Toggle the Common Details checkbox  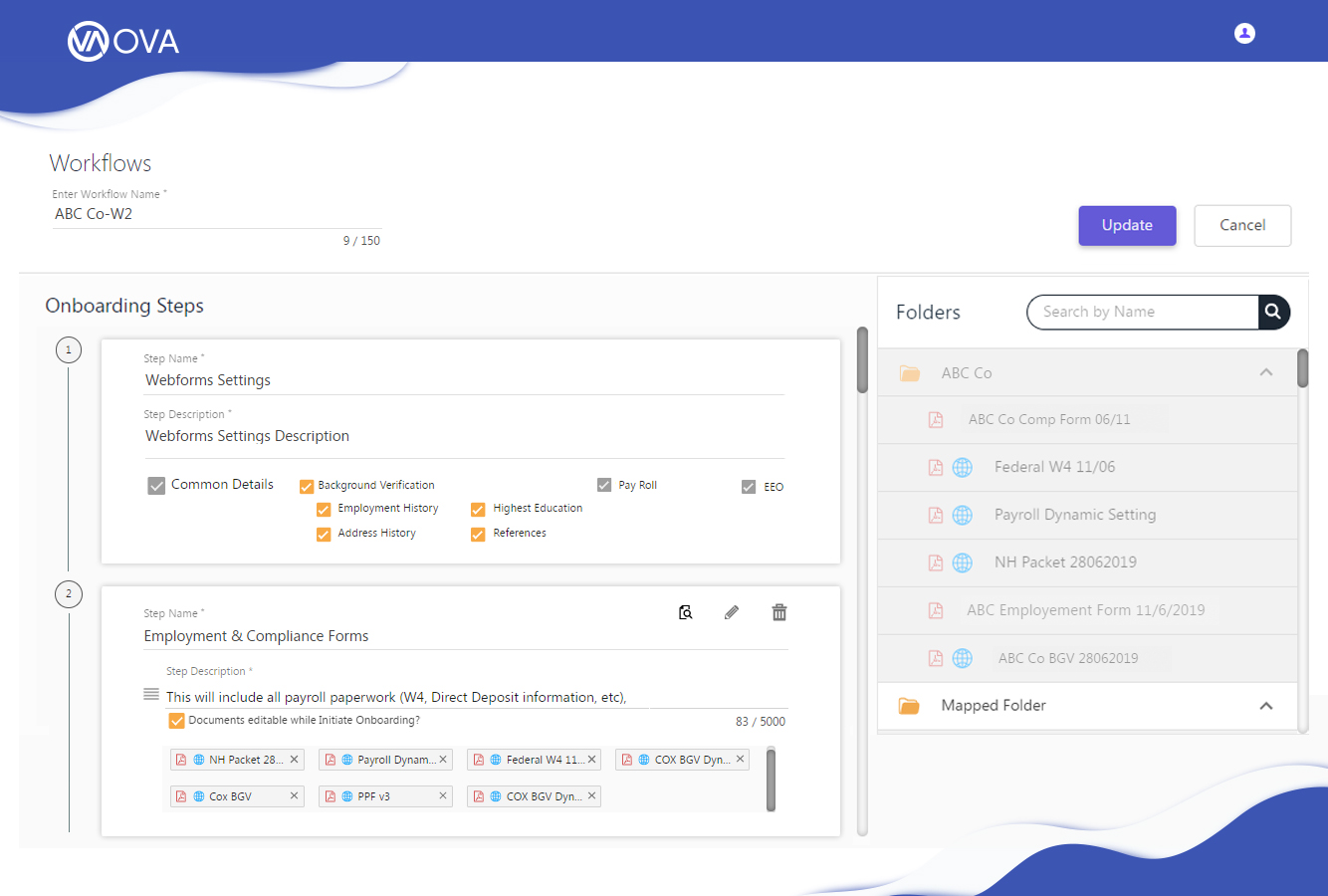coord(156,485)
